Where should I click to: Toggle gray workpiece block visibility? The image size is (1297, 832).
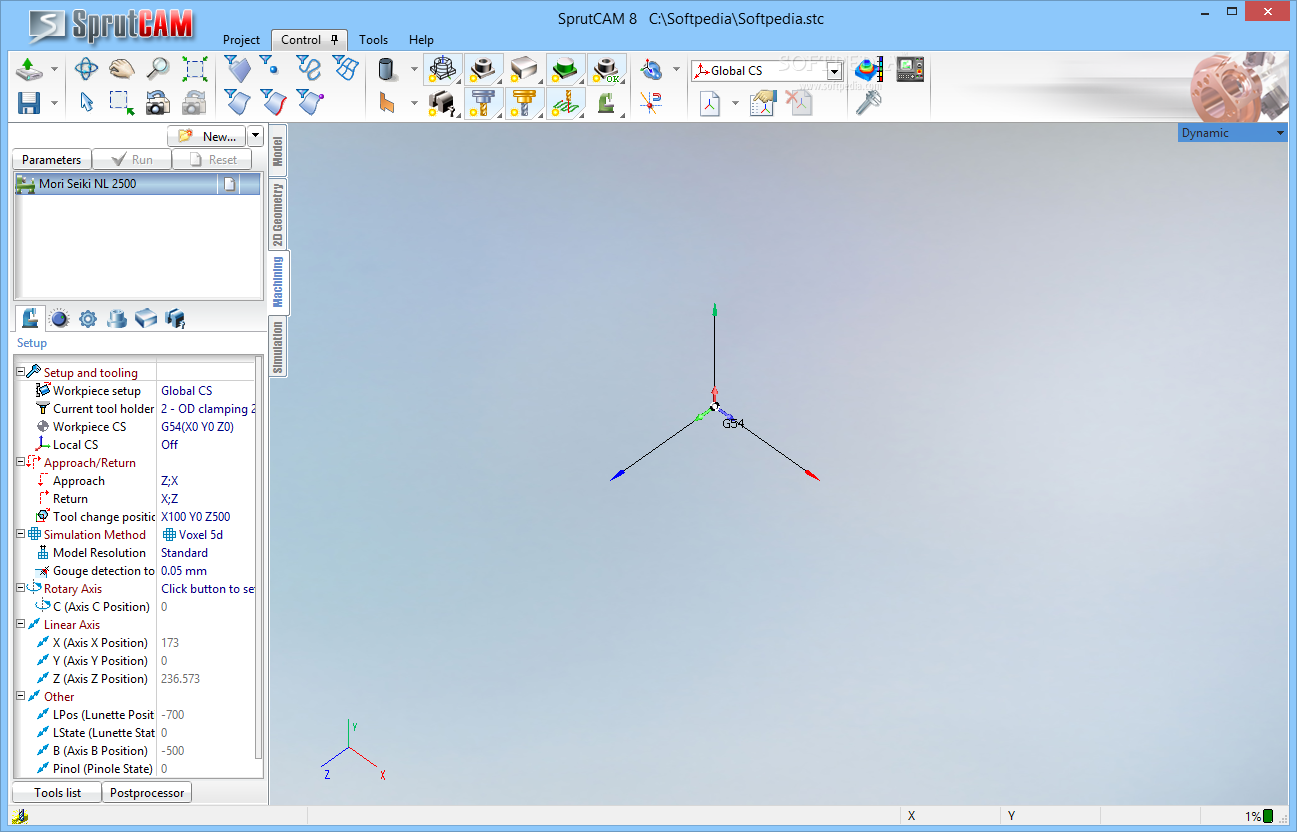[x=525, y=69]
